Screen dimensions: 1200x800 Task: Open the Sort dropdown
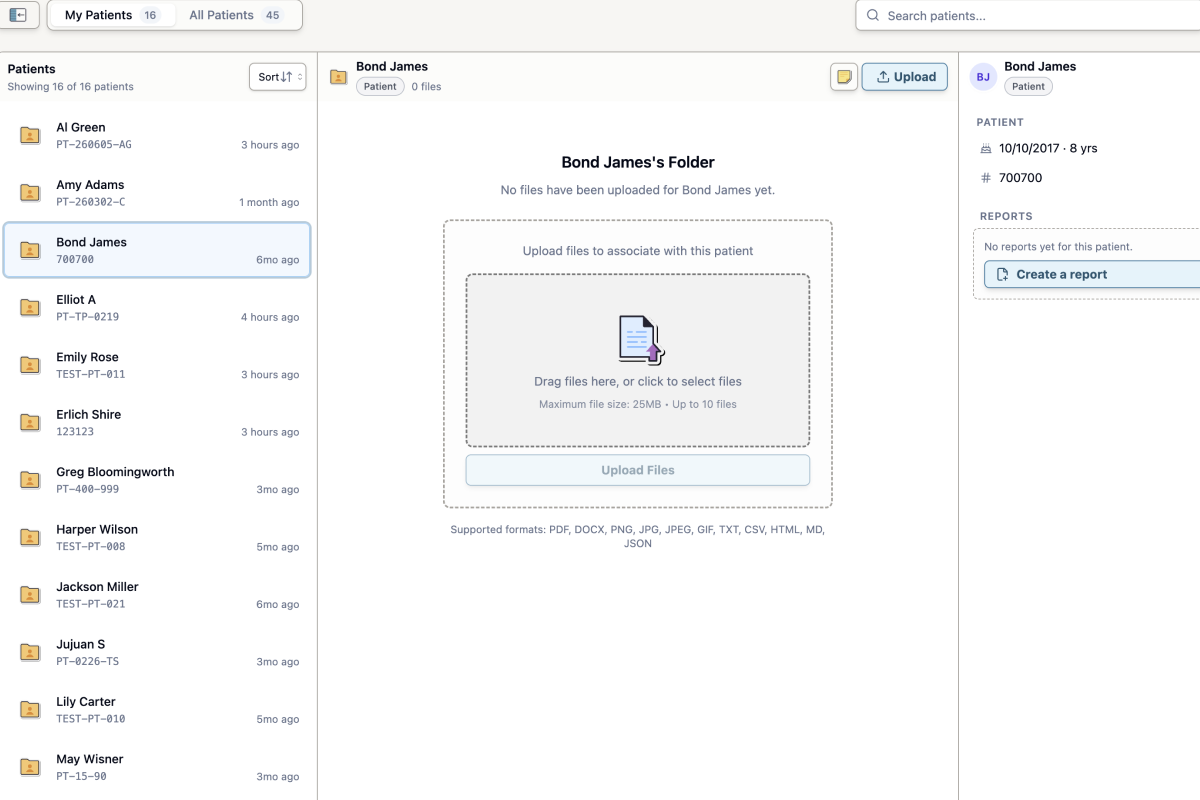[x=277, y=77]
